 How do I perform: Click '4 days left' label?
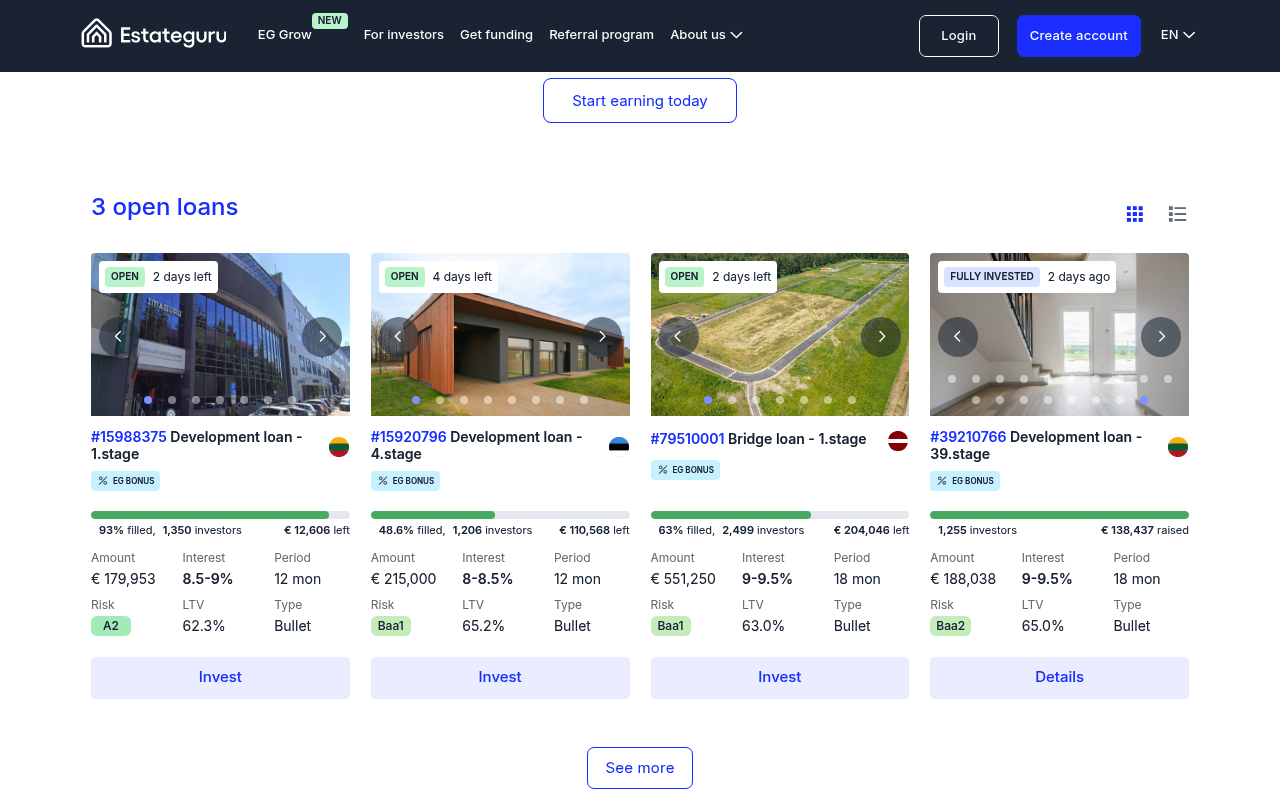pyautogui.click(x=462, y=277)
